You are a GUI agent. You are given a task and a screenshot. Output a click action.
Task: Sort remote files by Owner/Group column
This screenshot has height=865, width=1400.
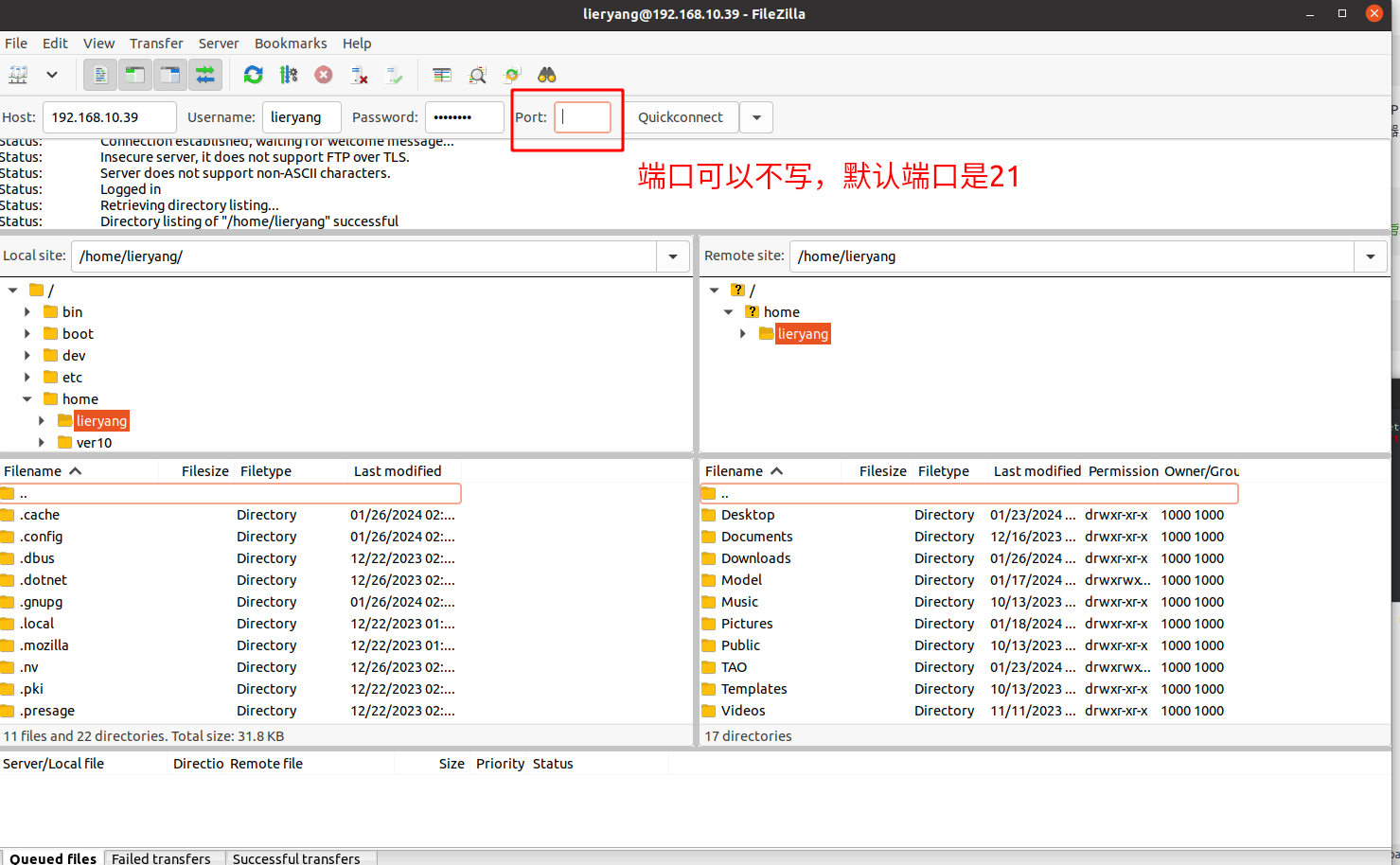[x=1200, y=471]
